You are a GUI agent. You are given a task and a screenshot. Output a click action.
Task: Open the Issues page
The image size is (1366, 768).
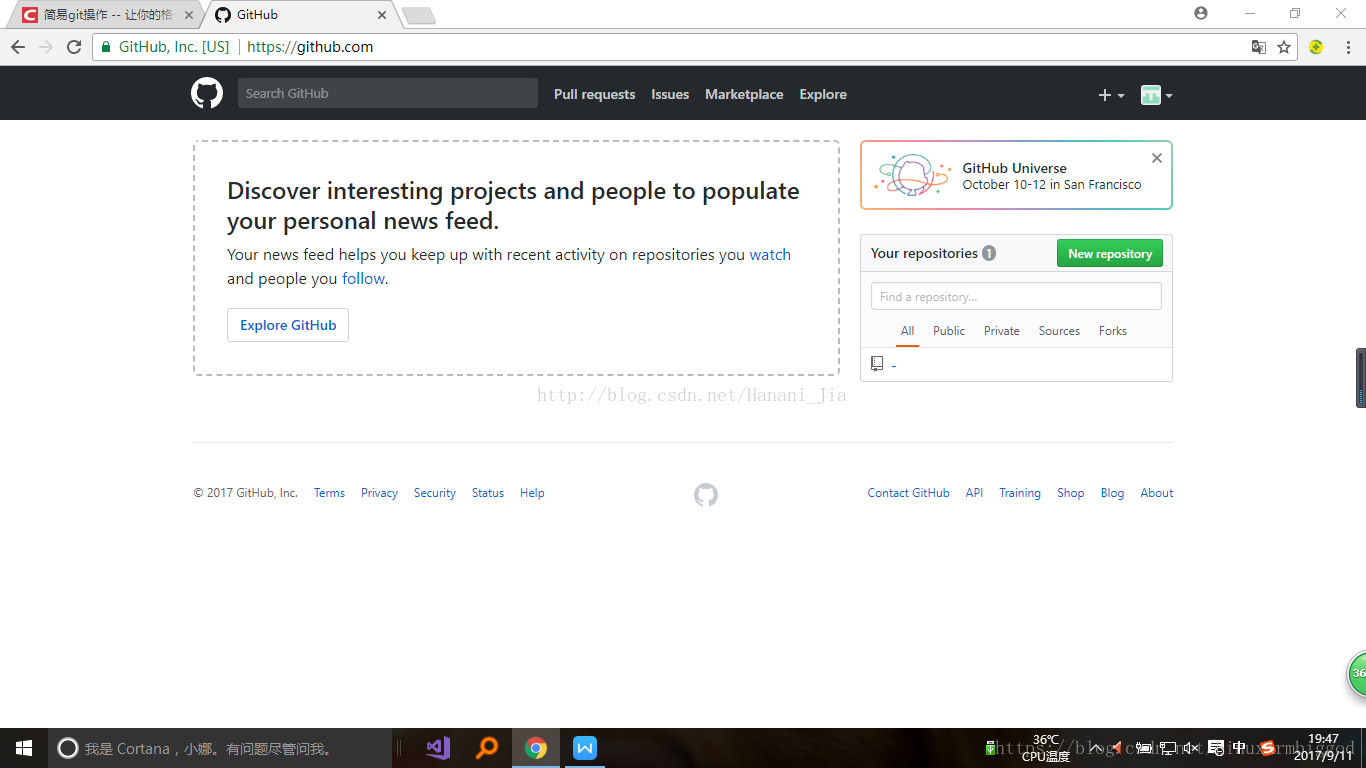[x=670, y=94]
